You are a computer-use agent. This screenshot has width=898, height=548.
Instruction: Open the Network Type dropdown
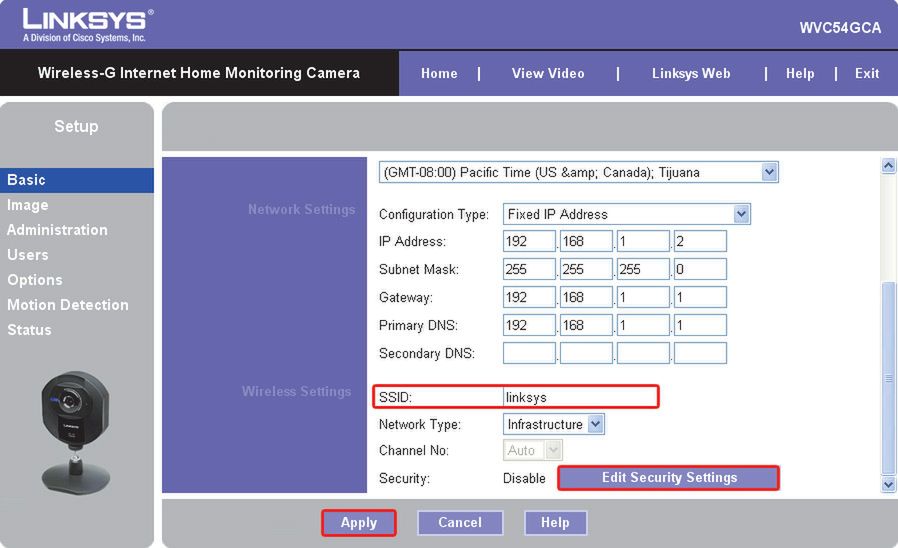pos(553,424)
